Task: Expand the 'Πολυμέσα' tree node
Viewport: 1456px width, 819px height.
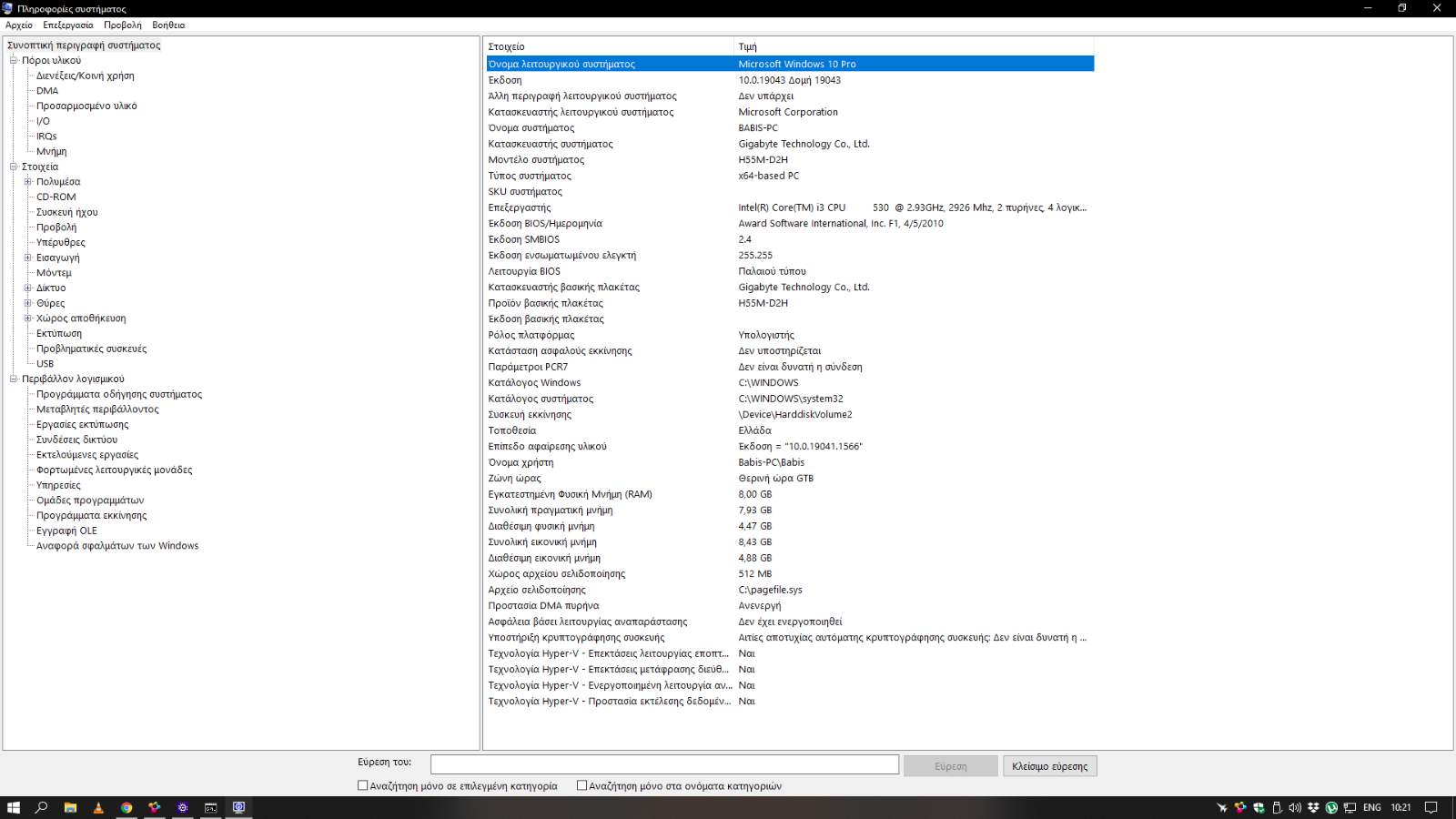Action: pyautogui.click(x=28, y=182)
